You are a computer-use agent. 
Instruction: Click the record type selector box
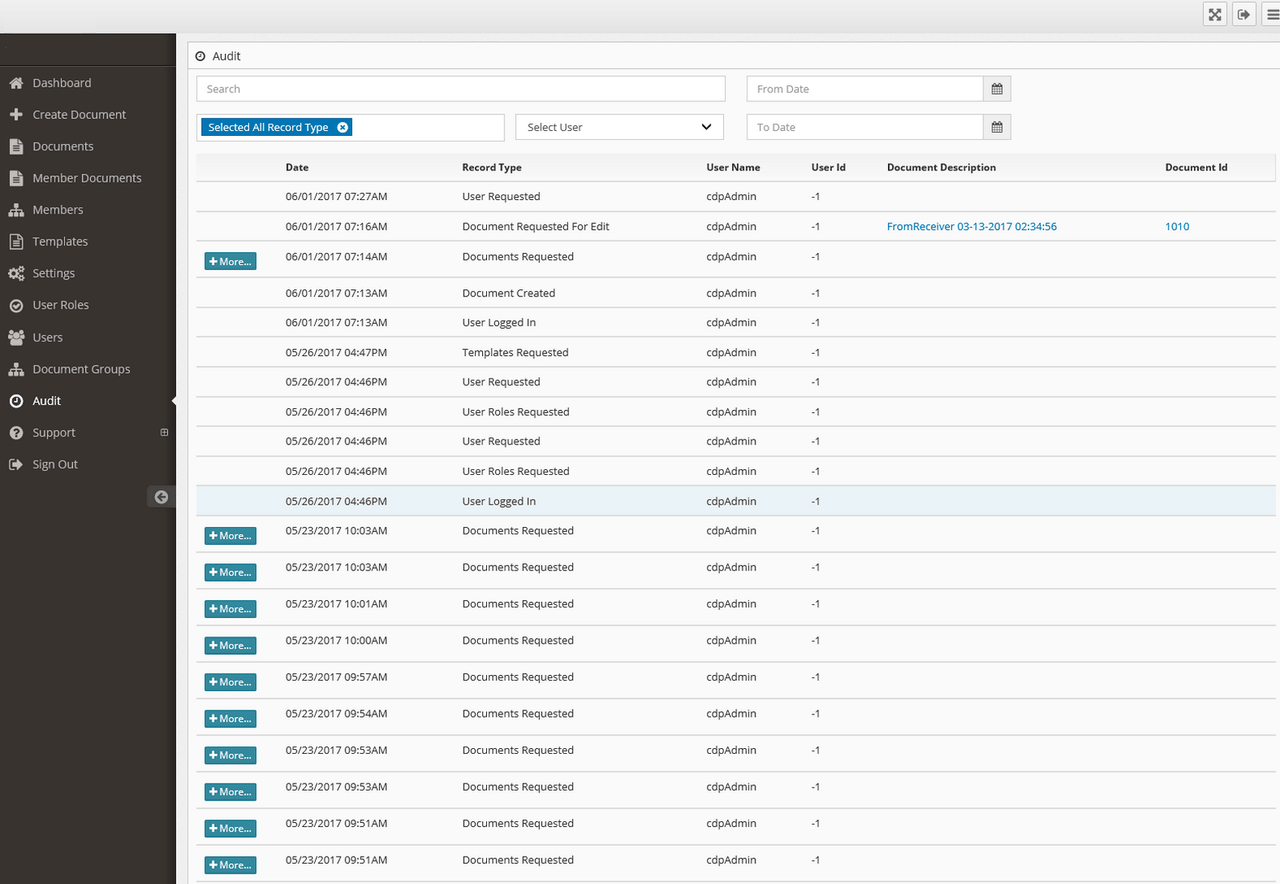click(350, 127)
